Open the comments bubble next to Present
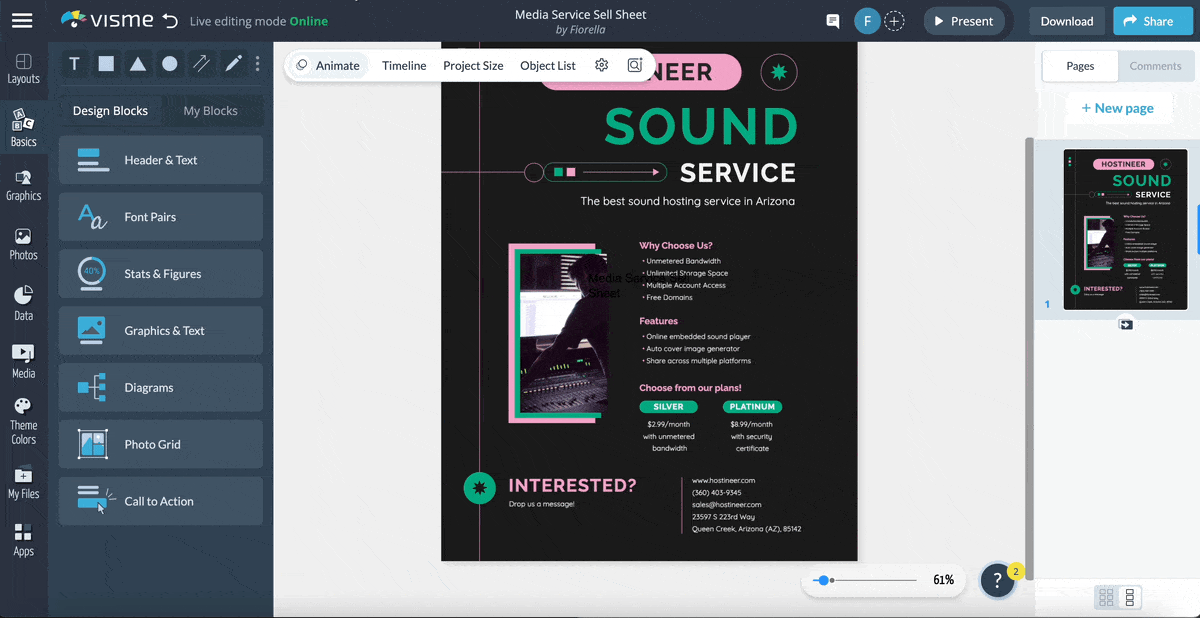 coord(832,20)
